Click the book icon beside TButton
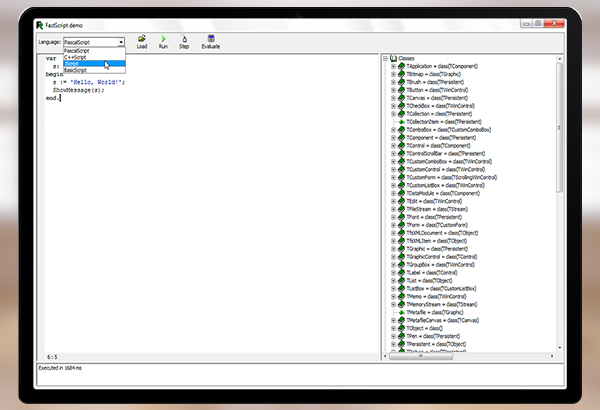 click(x=402, y=90)
